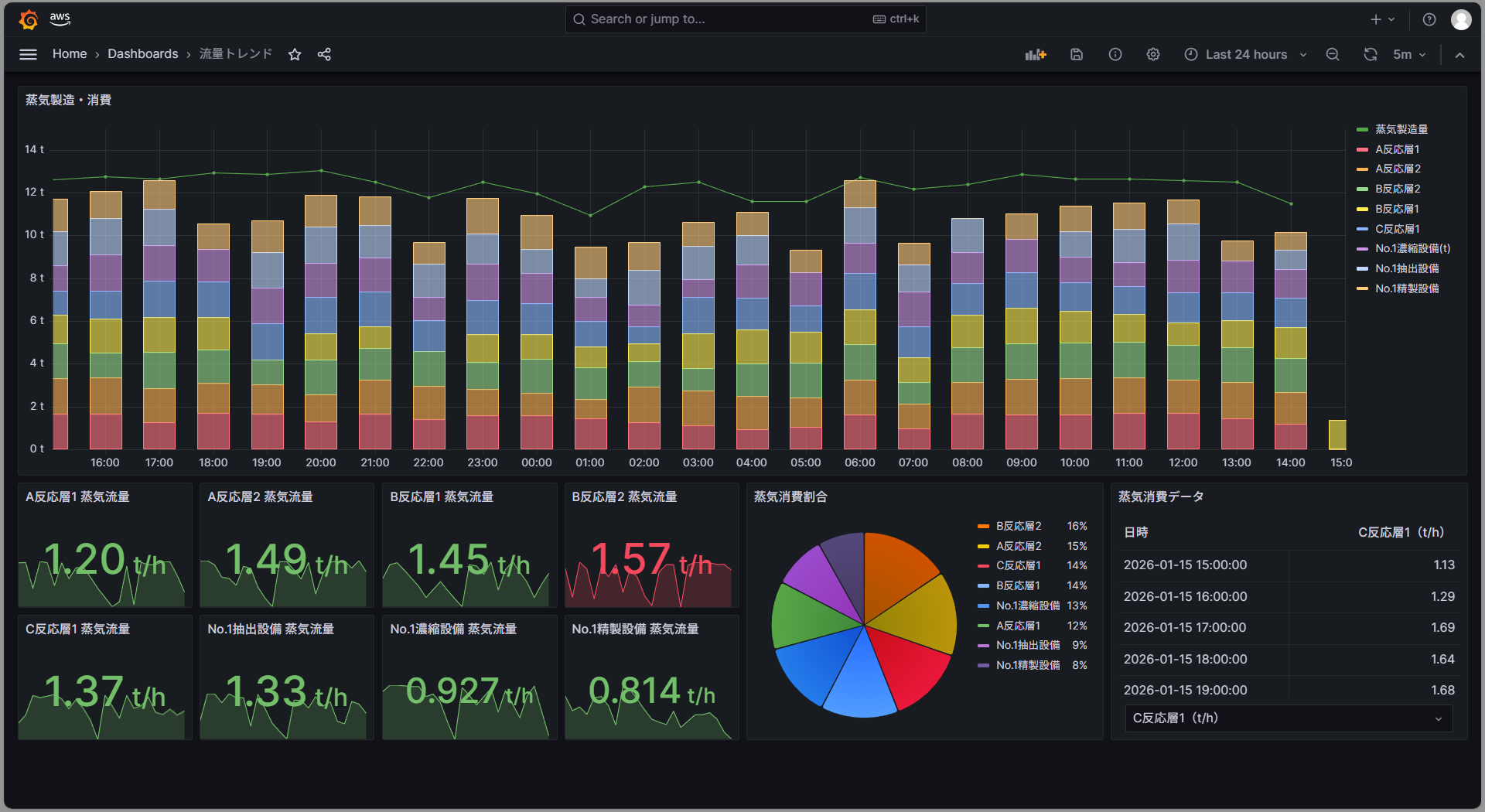1485x812 pixels.
Task: Navigate to Home via the breadcrumb
Action: click(70, 54)
